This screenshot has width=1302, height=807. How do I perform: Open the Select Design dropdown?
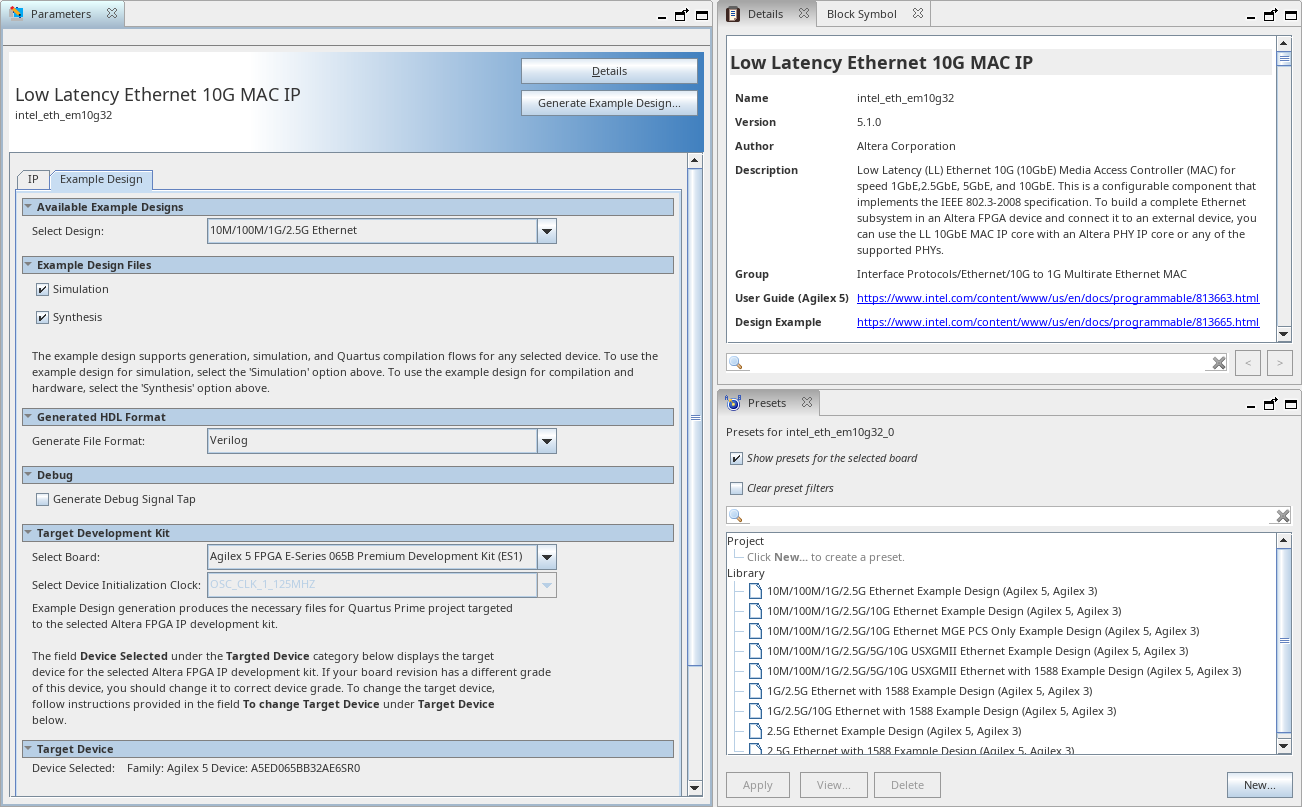546,231
